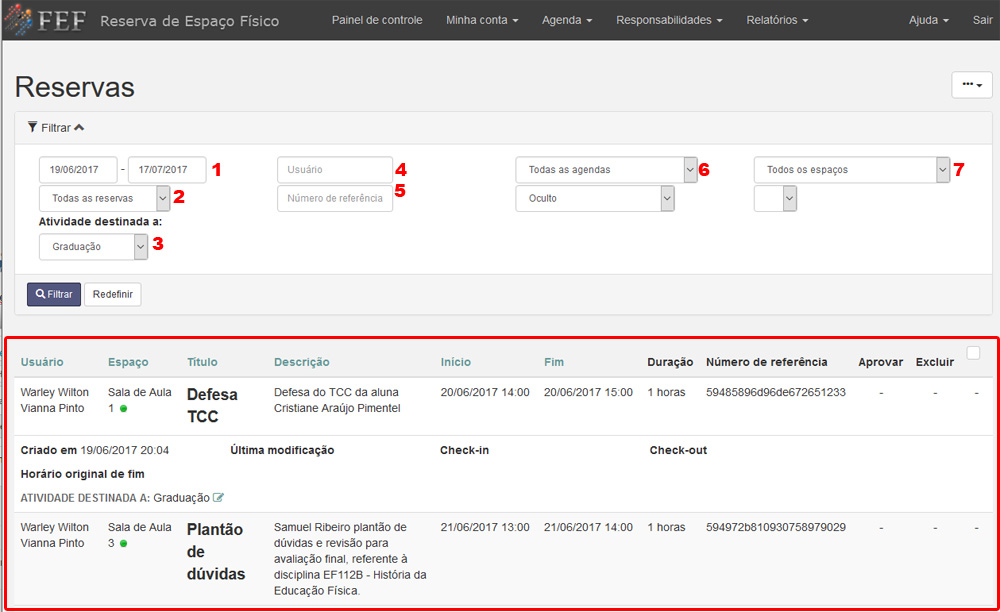Click the Reservas page heading
Screen dimensions: 1000x612
pos(75,87)
